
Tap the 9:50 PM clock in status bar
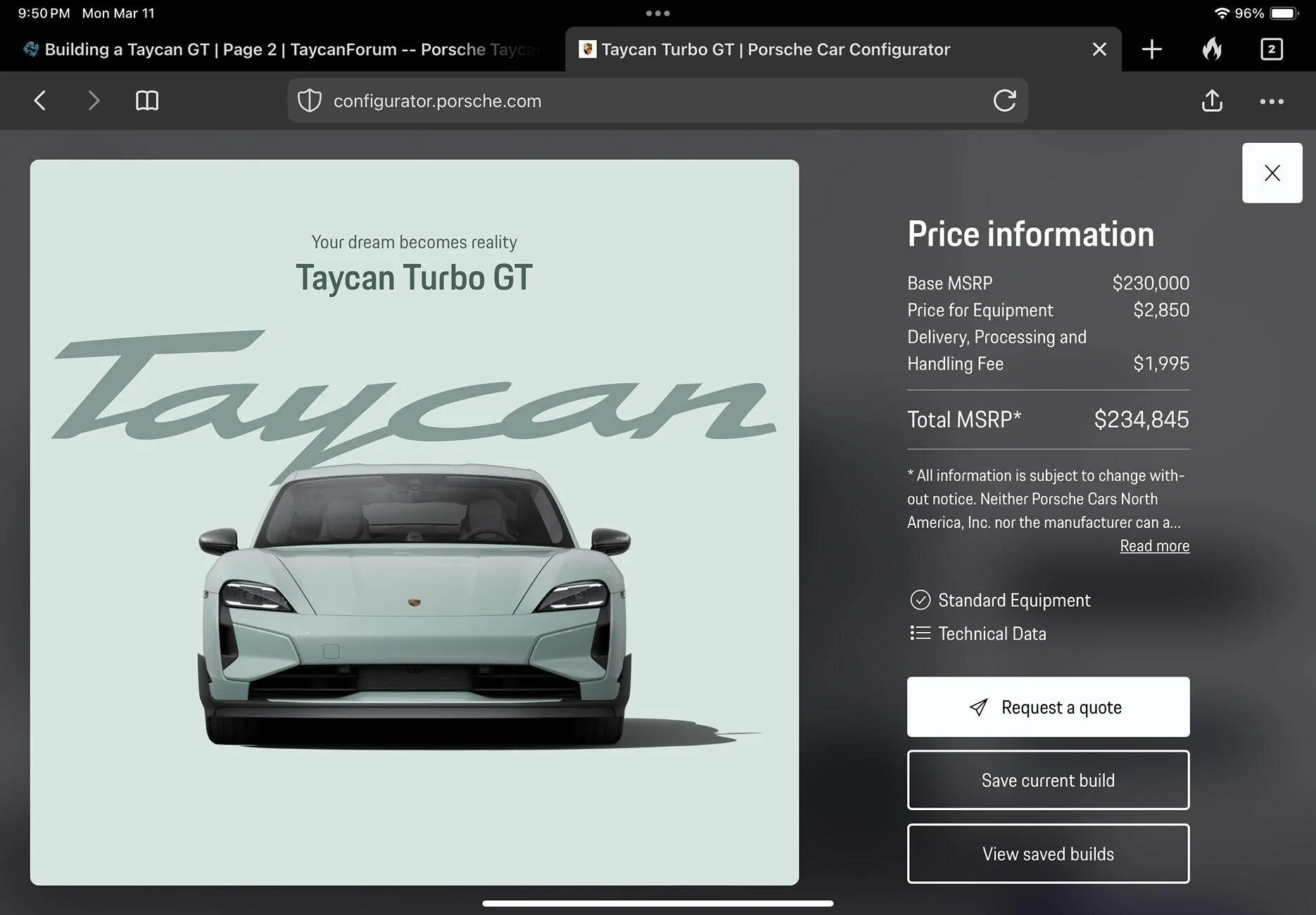(x=44, y=13)
